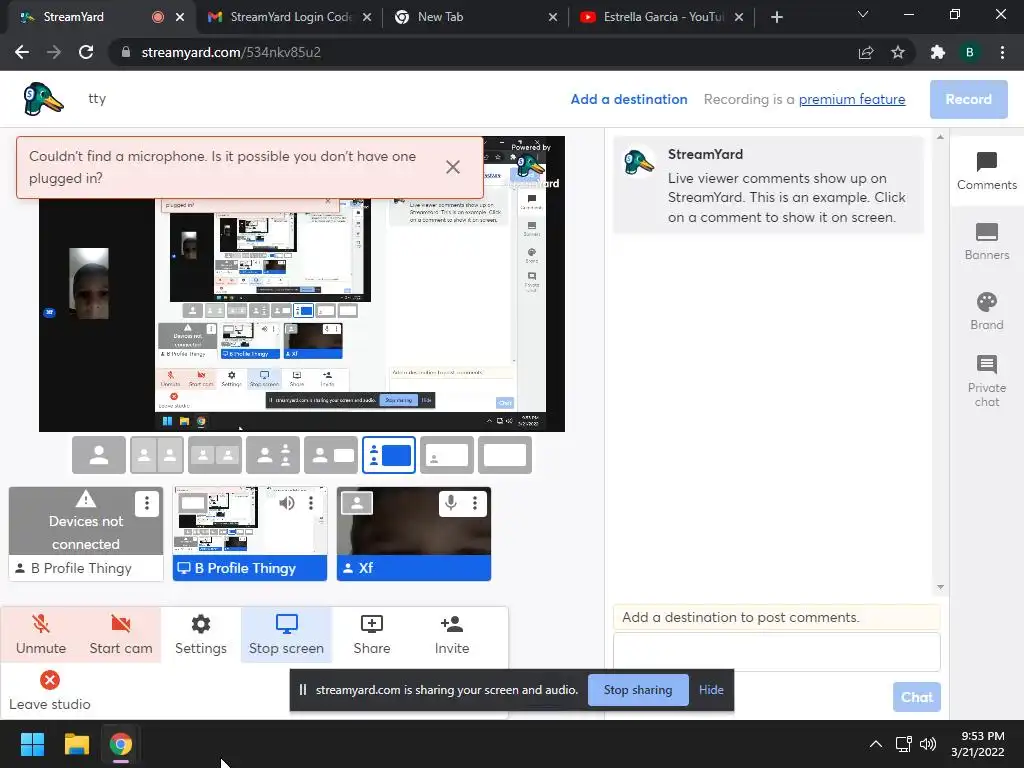Image resolution: width=1024 pixels, height=768 pixels.
Task: Click the Record button
Action: tap(968, 99)
